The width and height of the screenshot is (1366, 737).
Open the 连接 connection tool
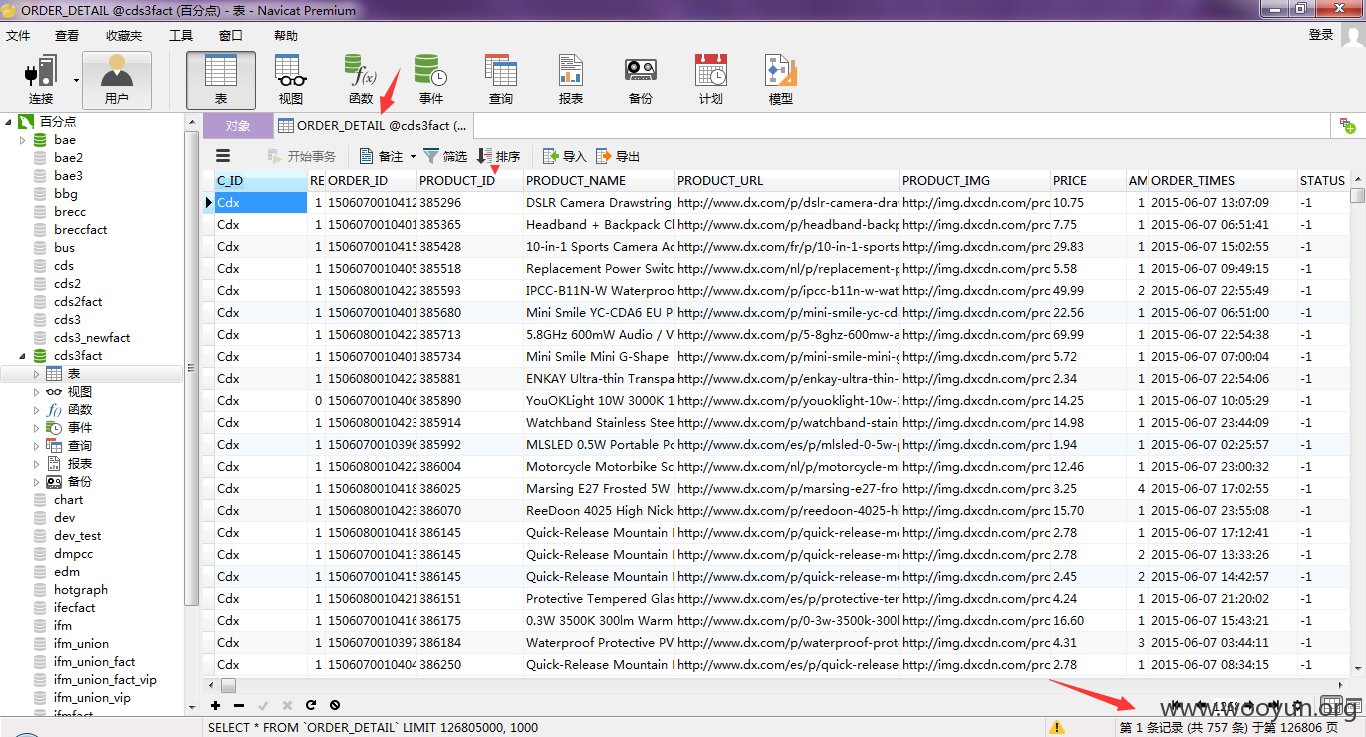pos(41,80)
